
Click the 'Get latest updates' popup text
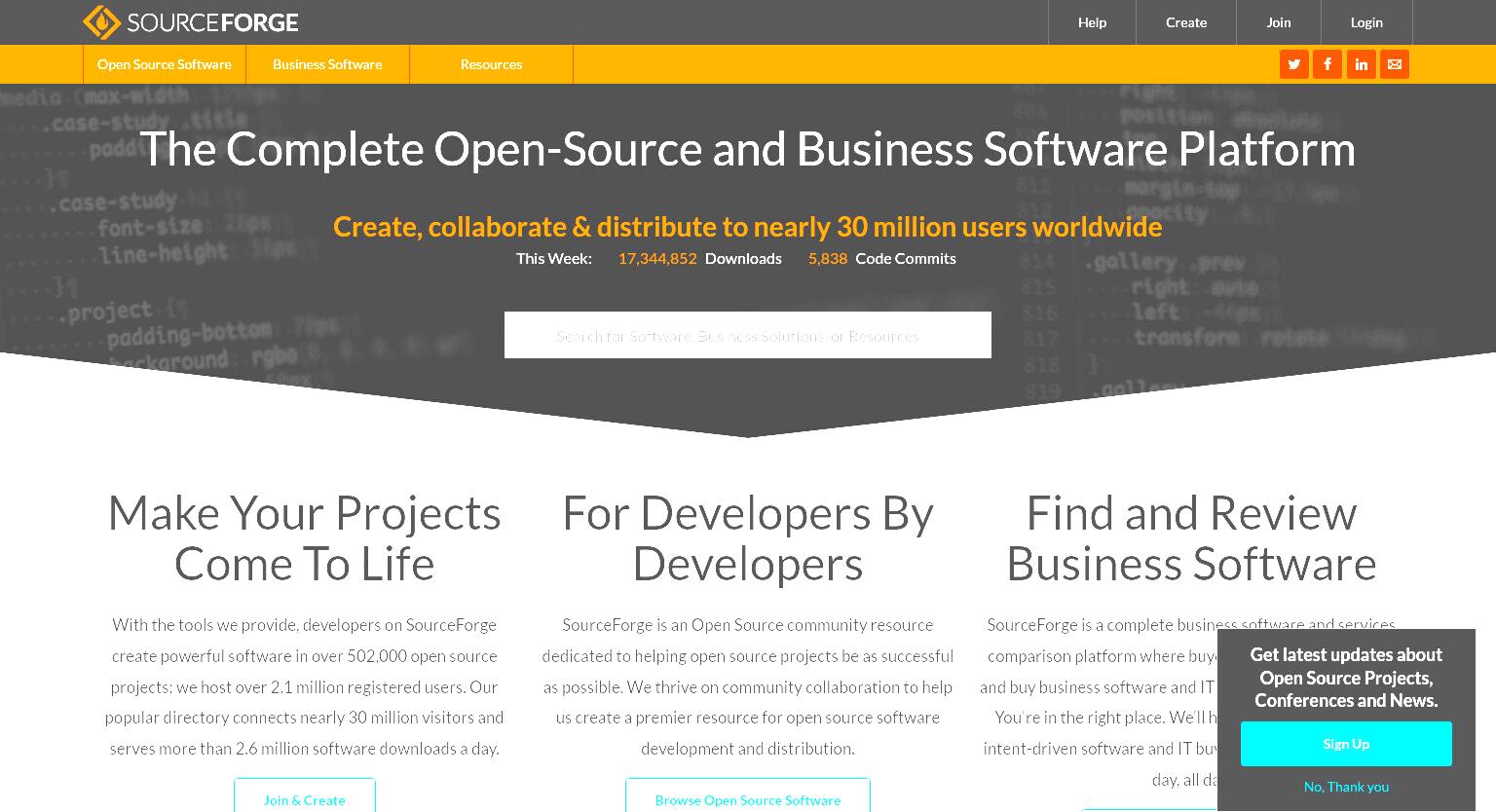tap(1346, 678)
